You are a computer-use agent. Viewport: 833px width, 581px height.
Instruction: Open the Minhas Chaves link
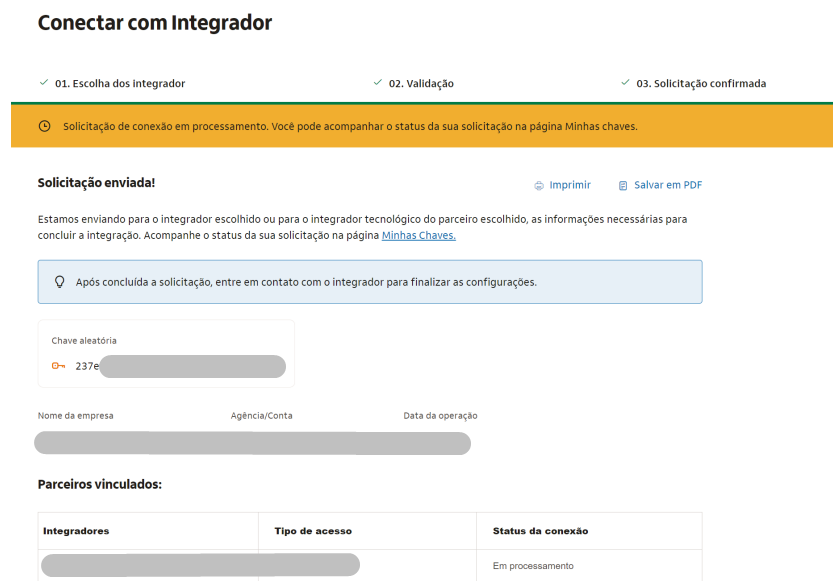coord(419,235)
